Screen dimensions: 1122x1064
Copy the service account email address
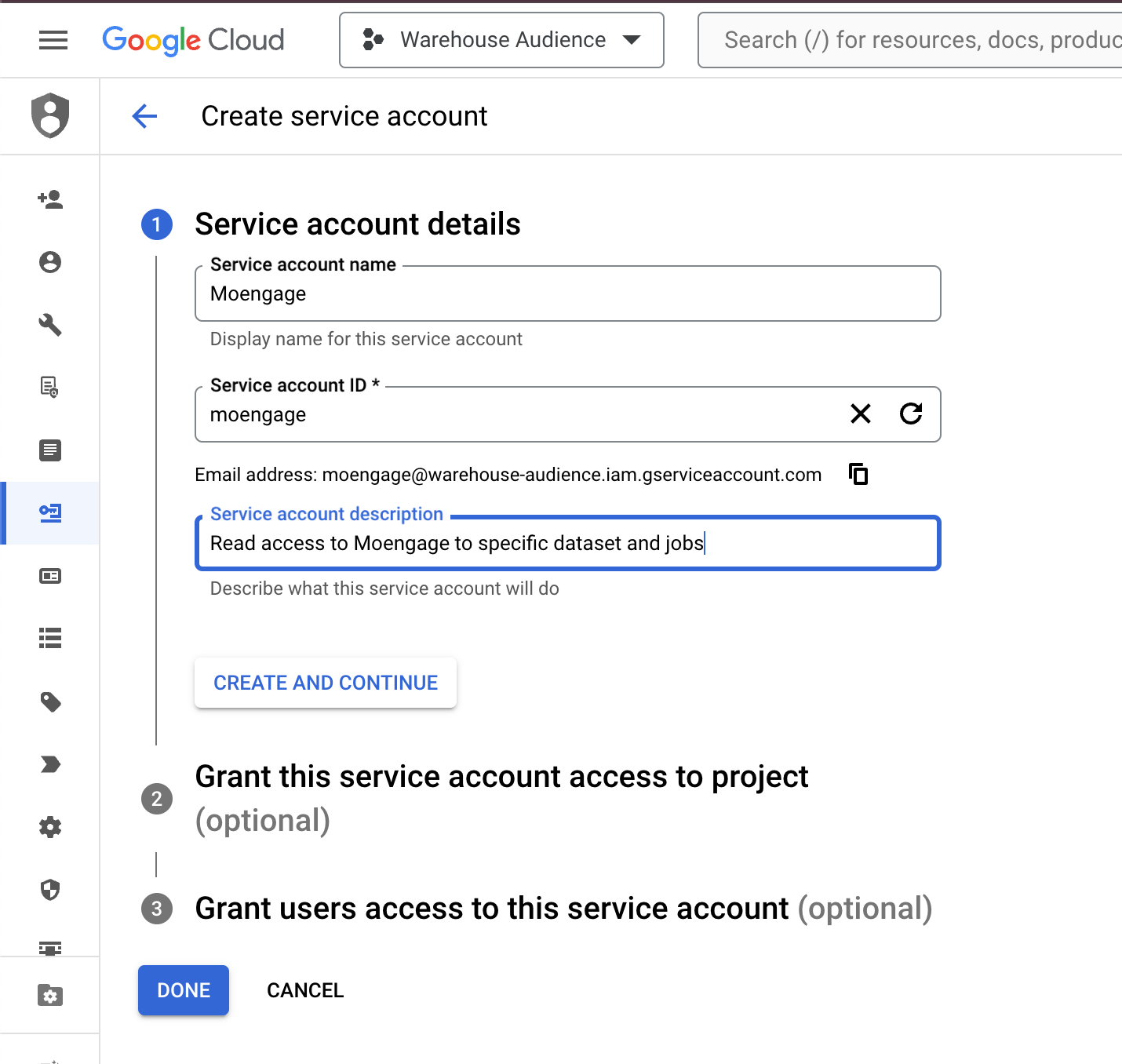tap(858, 474)
